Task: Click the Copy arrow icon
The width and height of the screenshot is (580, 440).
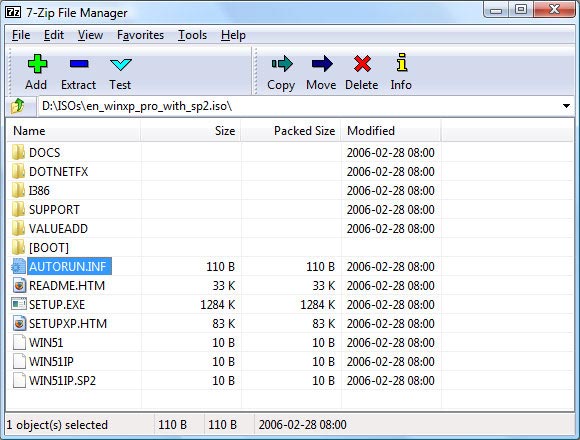Action: (282, 64)
